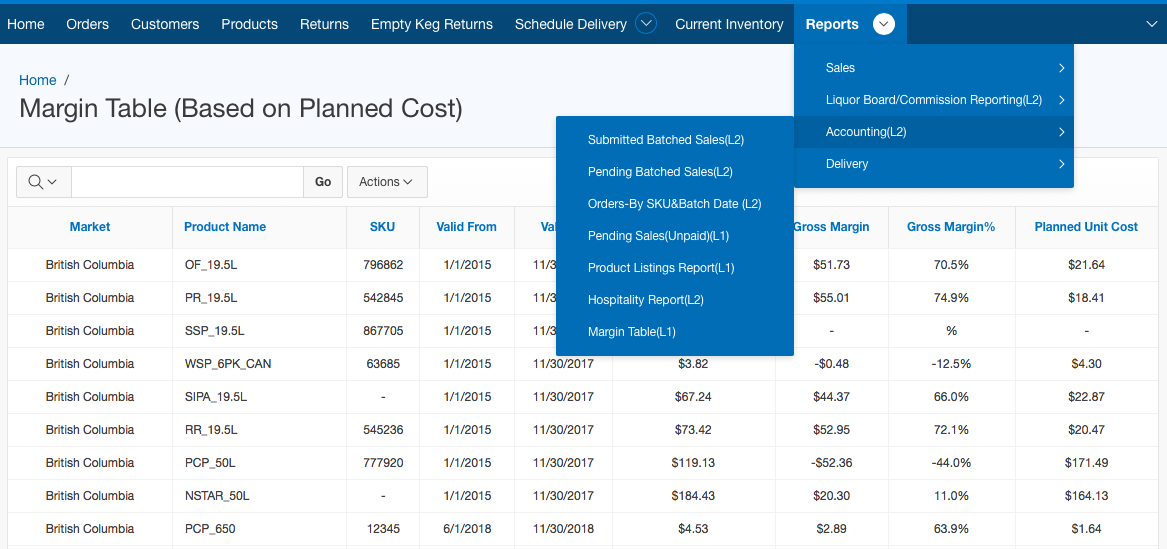
Task: Open the far-right navigation overflow chevron
Action: pos(1151,24)
